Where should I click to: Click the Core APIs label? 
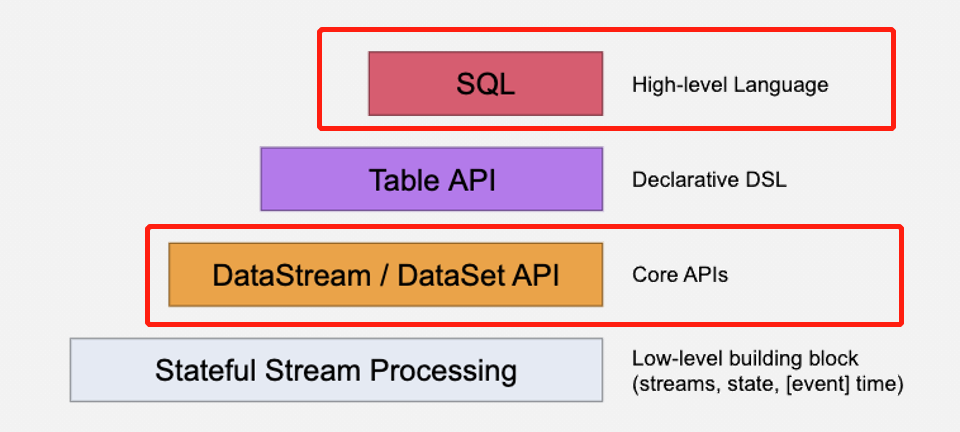(x=680, y=274)
